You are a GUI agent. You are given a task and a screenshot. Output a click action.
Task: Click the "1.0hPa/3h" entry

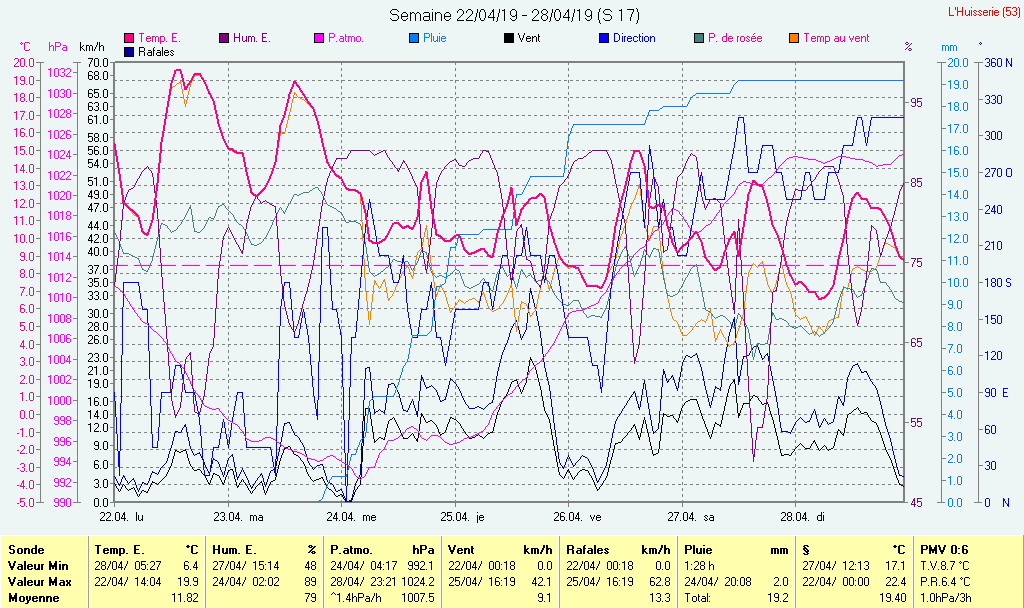[946, 598]
